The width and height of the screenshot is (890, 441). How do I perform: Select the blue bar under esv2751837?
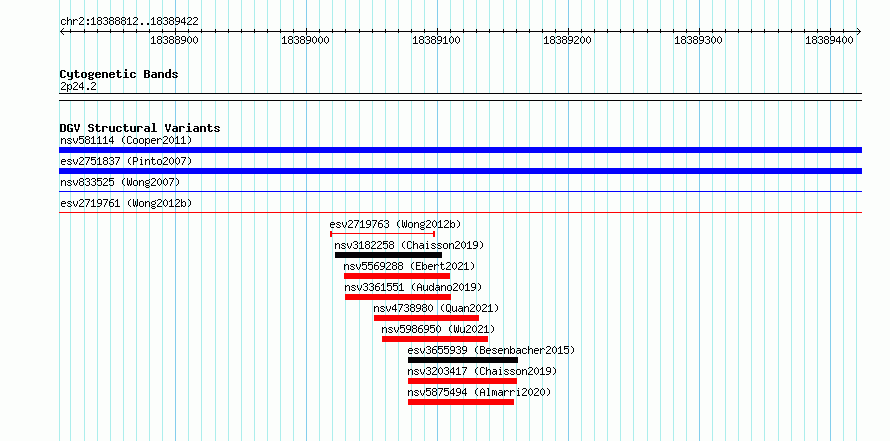(x=460, y=171)
